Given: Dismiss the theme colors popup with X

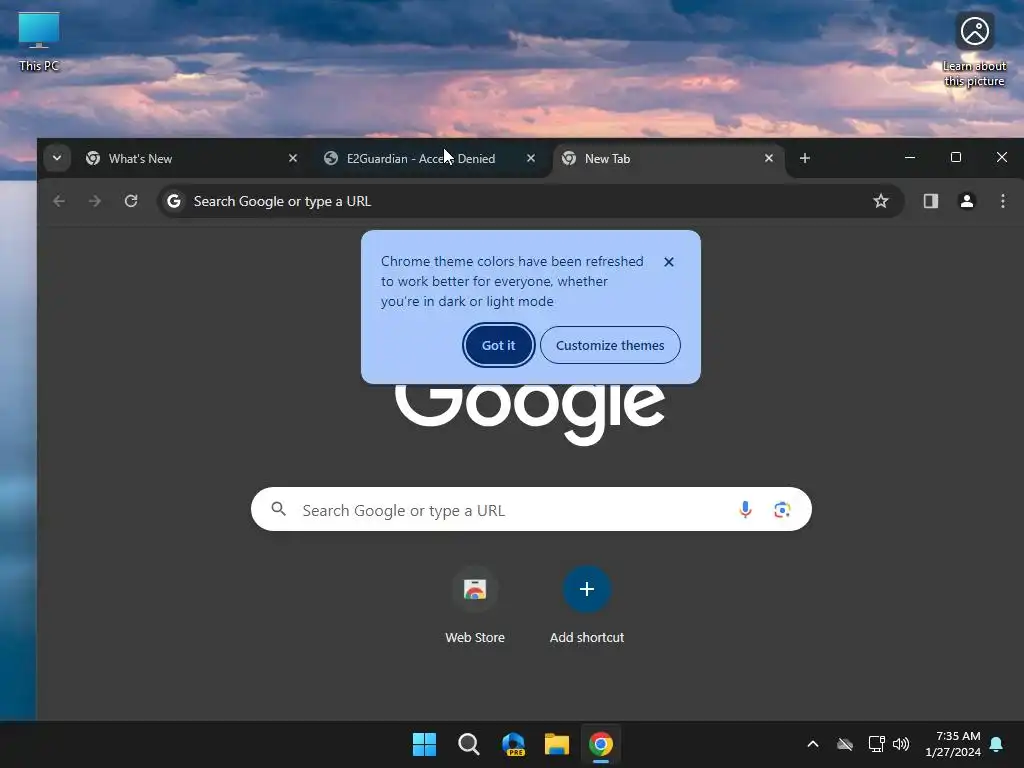Looking at the screenshot, I should click(x=669, y=262).
